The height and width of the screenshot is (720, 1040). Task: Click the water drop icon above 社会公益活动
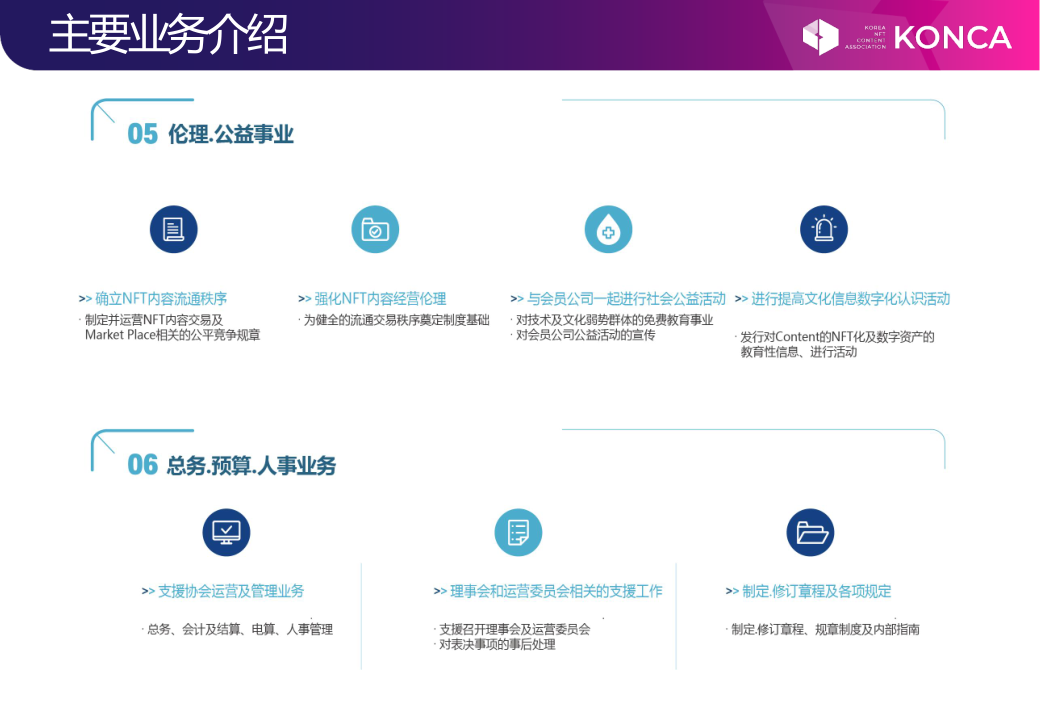pos(608,229)
